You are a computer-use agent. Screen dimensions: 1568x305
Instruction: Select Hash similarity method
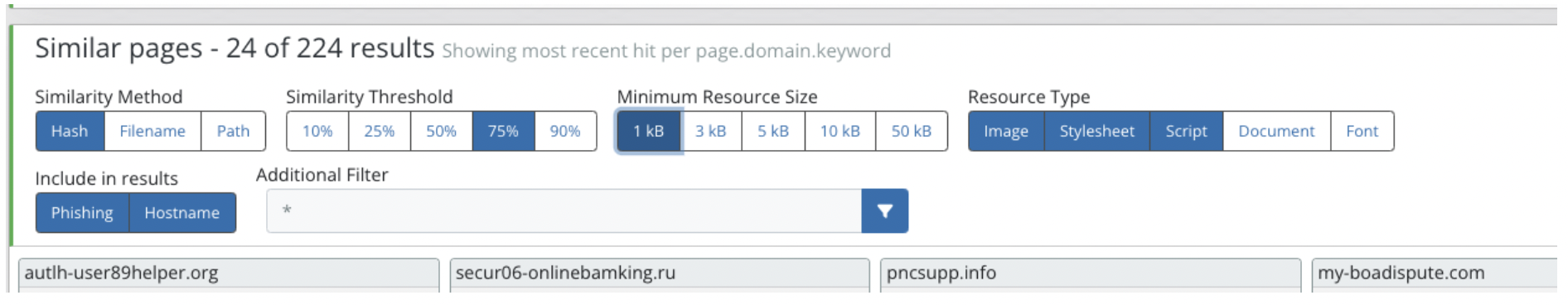pos(70,131)
